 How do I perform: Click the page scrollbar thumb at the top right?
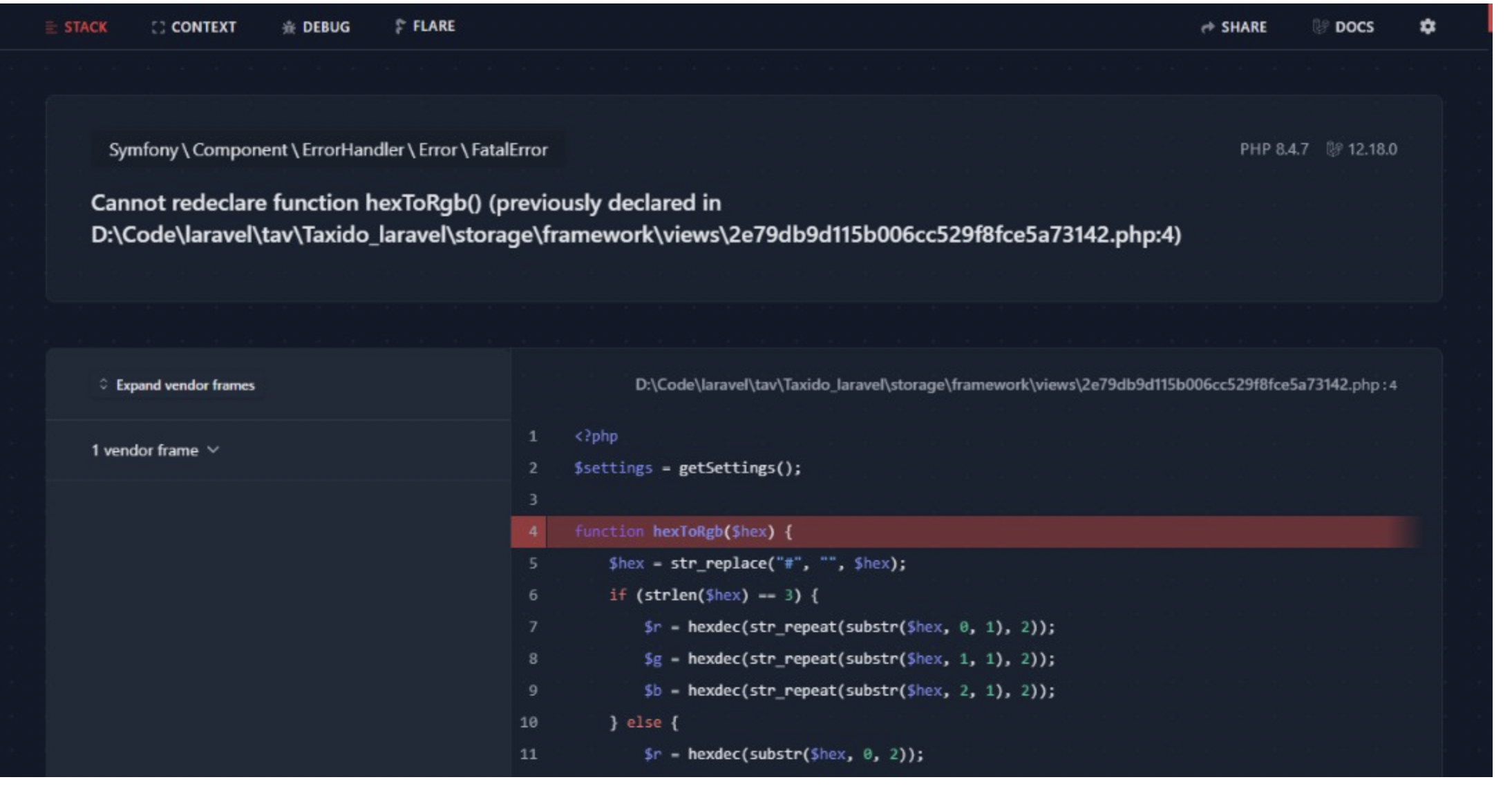pos(1490,17)
